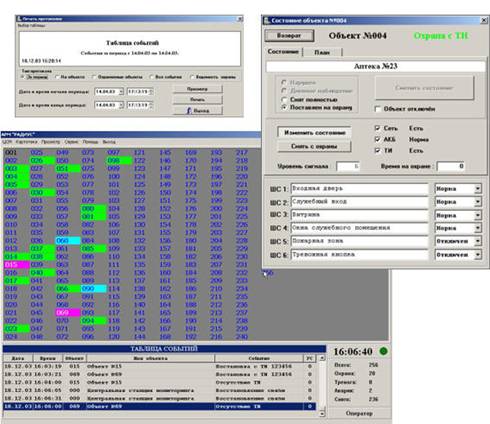This screenshot has height=424, width=490.
Task: Click the Выход button in print window
Action: click(198, 111)
